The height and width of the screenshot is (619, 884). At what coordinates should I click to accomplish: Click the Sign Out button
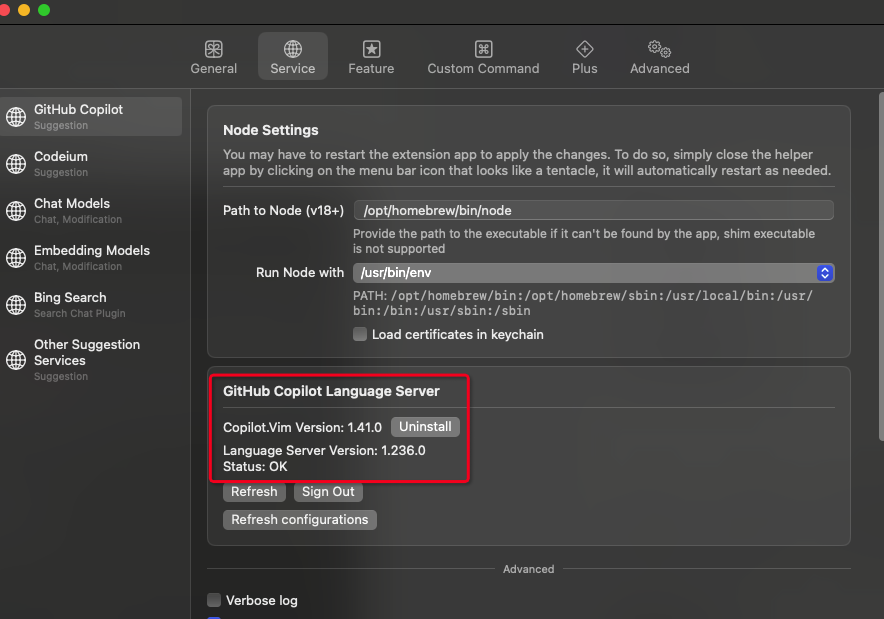(328, 492)
